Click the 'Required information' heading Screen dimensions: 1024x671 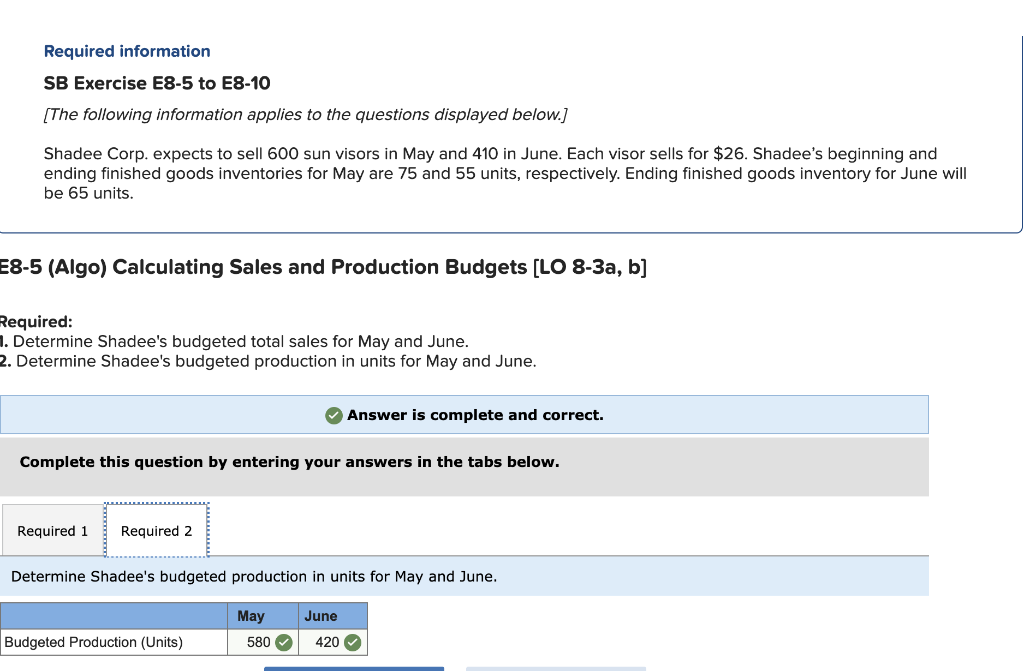[x=127, y=51]
